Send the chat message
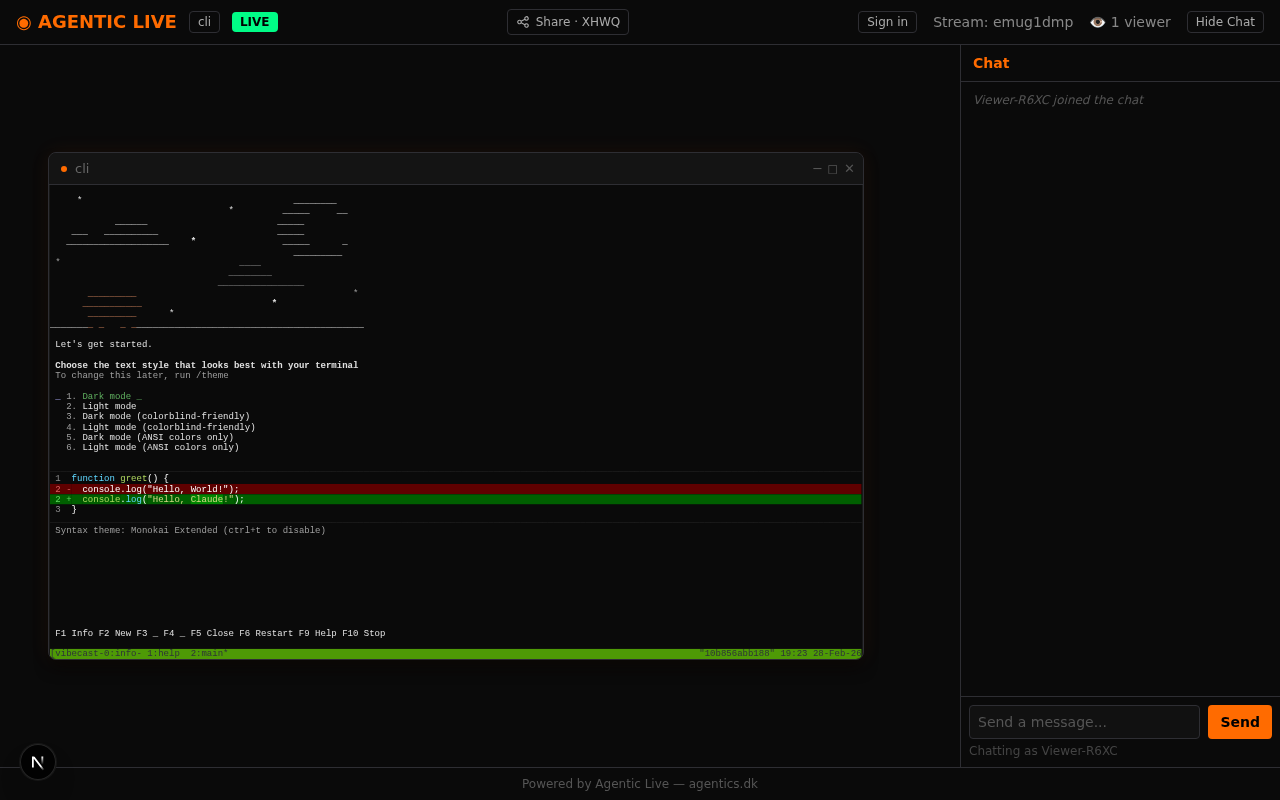The image size is (1280, 800). coord(1239,722)
